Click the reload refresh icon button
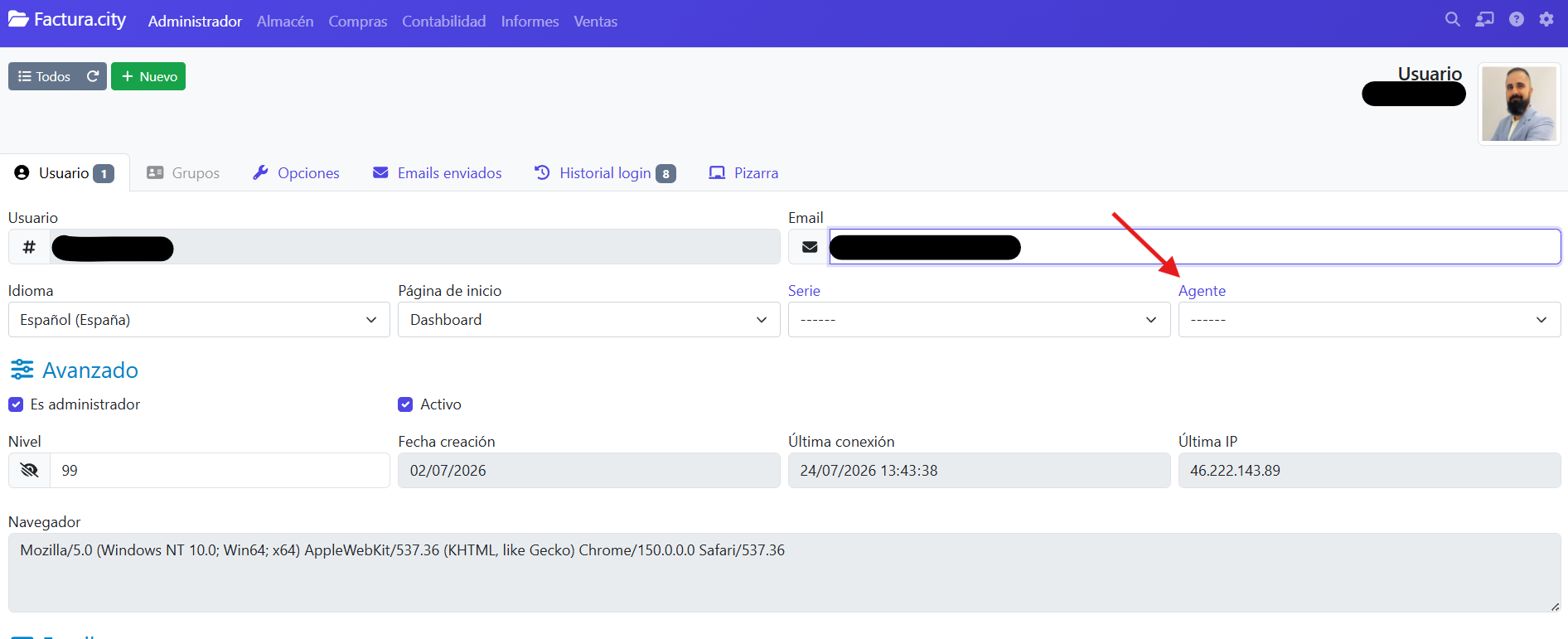This screenshot has height=639, width=1568. (x=93, y=76)
